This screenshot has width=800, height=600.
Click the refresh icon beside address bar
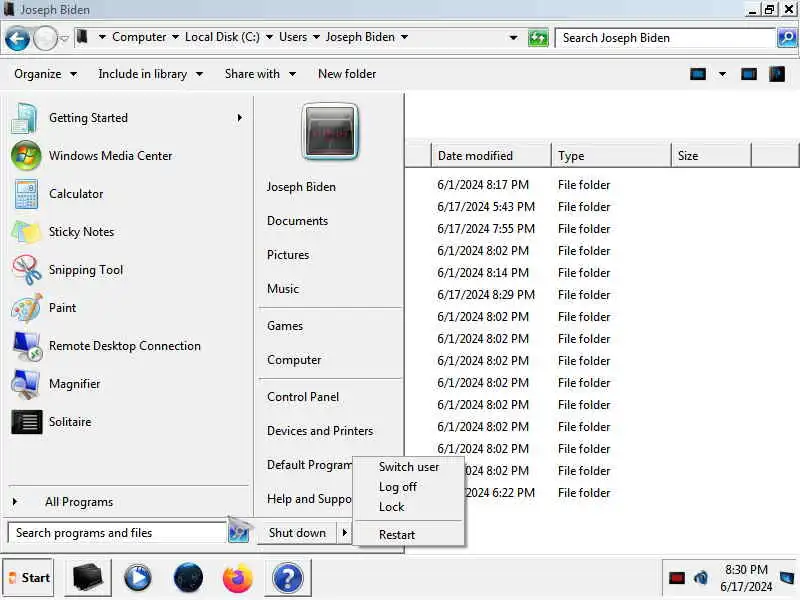pos(538,38)
